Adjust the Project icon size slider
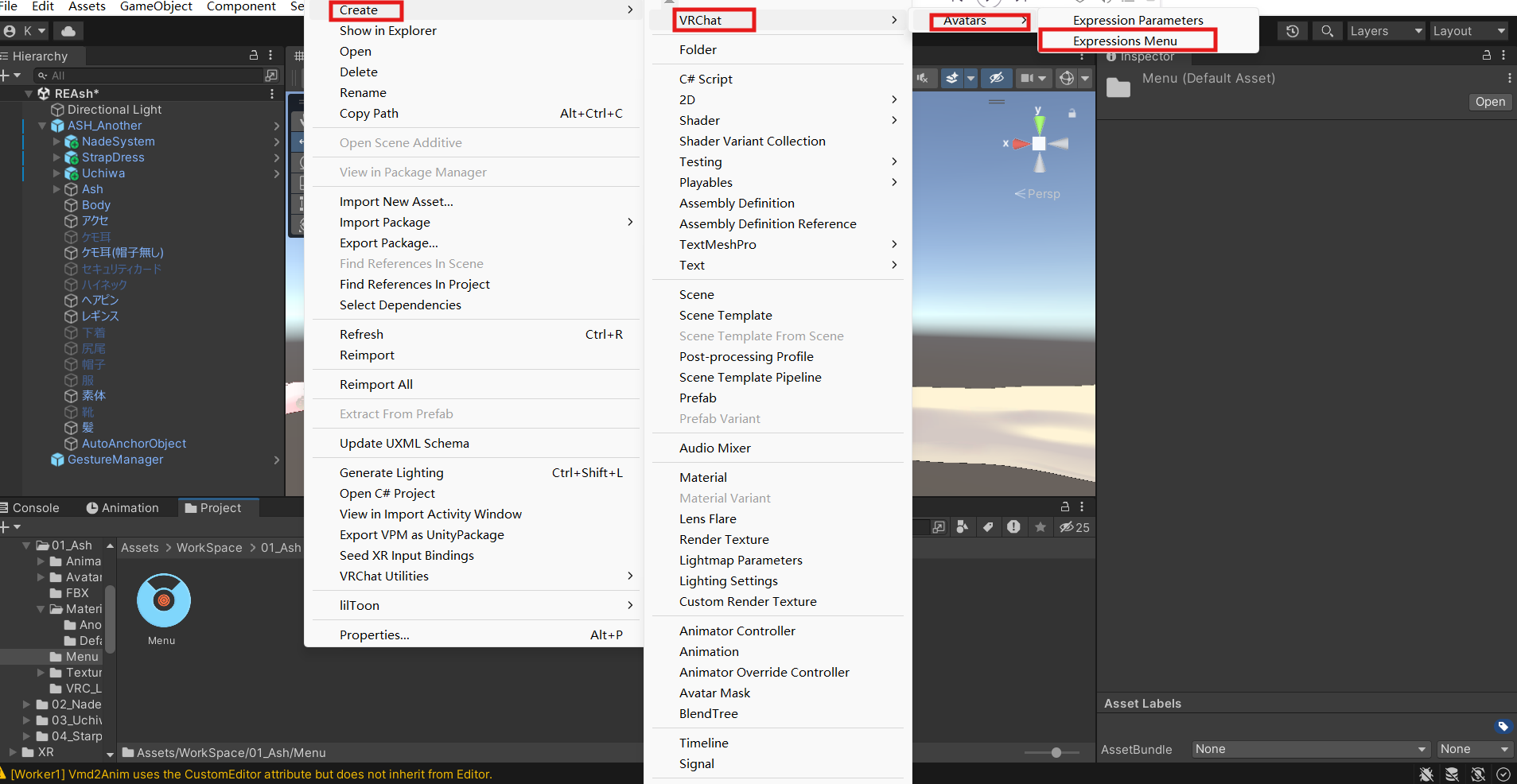The image size is (1517, 784). point(1056,752)
